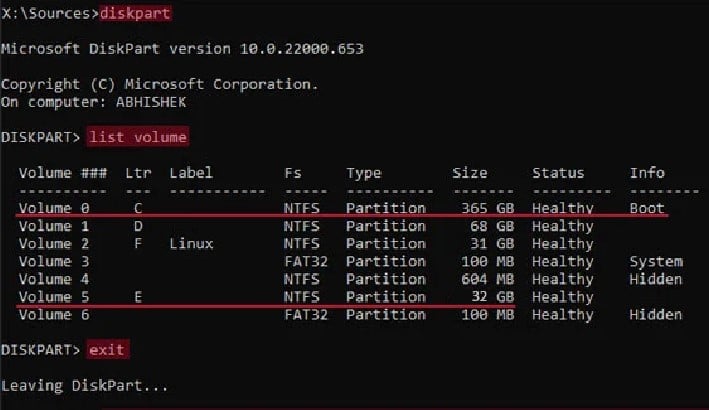The image size is (709, 410).
Task: Select the Volume 6 row label
Action: [54, 315]
